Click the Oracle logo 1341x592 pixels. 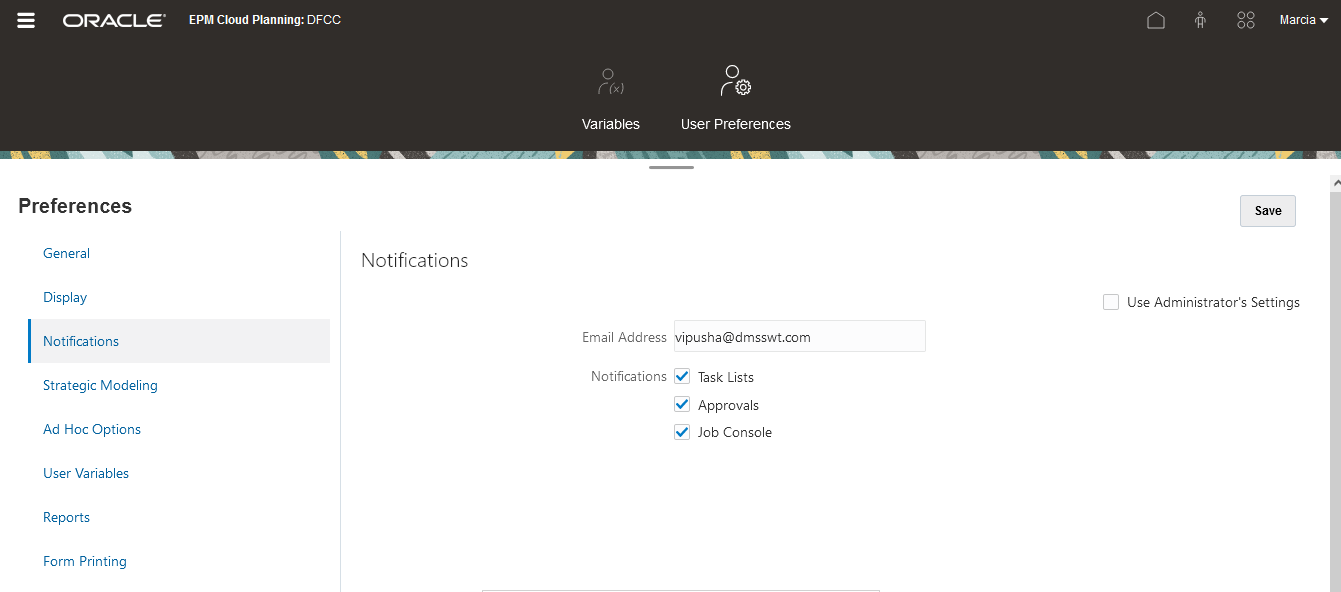(x=114, y=20)
